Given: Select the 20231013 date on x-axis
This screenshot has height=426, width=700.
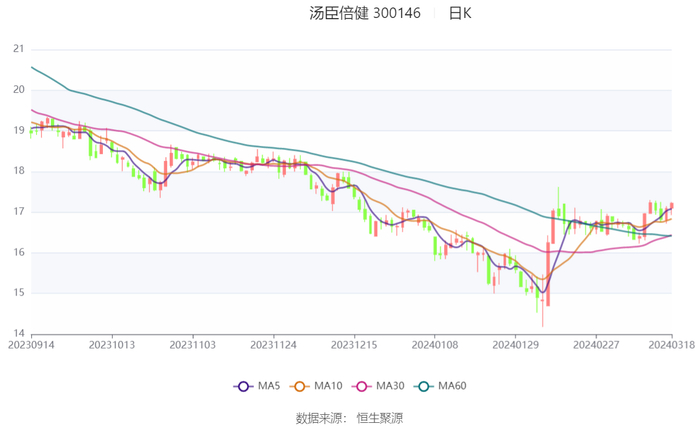Looking at the screenshot, I should point(112,344).
